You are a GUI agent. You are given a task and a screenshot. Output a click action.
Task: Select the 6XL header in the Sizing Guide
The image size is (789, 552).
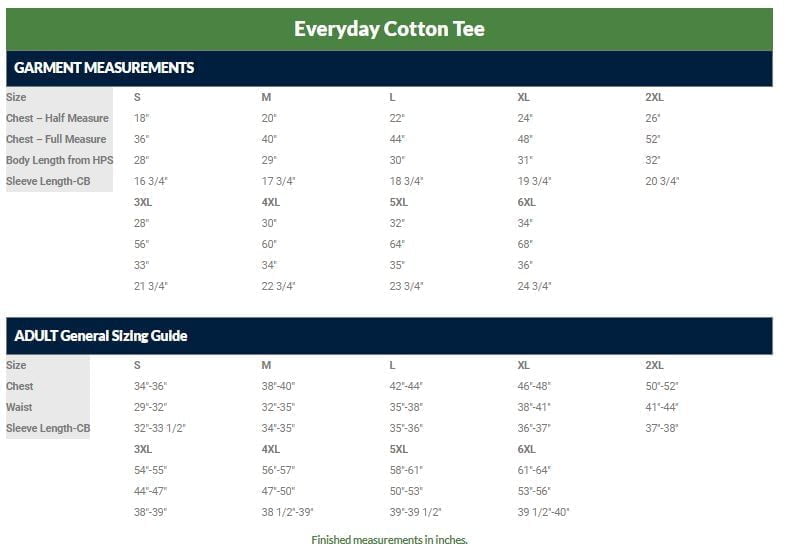point(527,449)
